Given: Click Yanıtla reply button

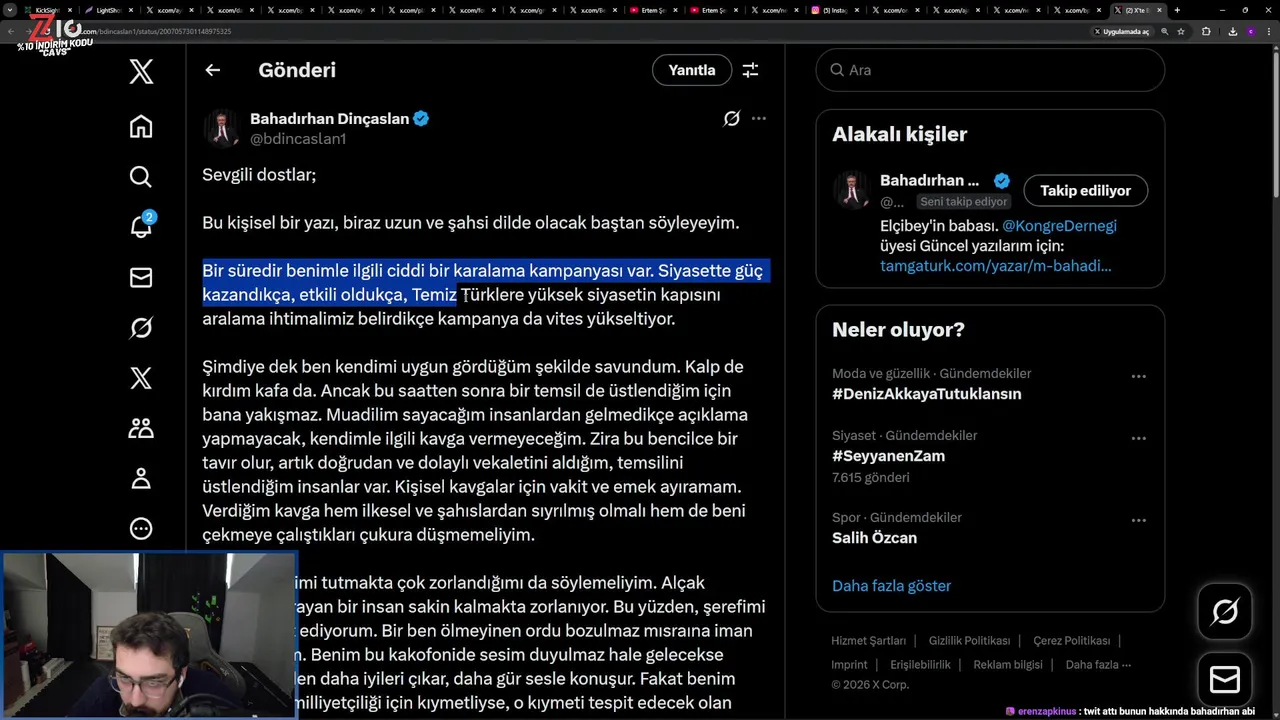Looking at the screenshot, I should (x=692, y=70).
